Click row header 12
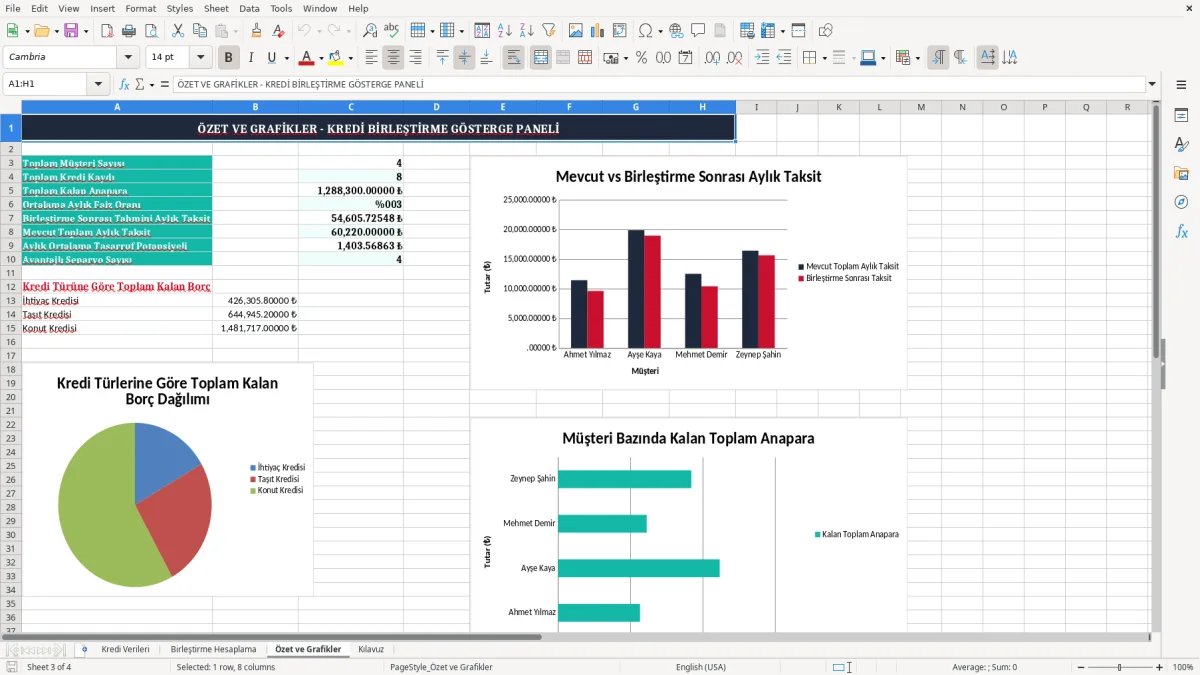1200x675 pixels. click(x=10, y=286)
